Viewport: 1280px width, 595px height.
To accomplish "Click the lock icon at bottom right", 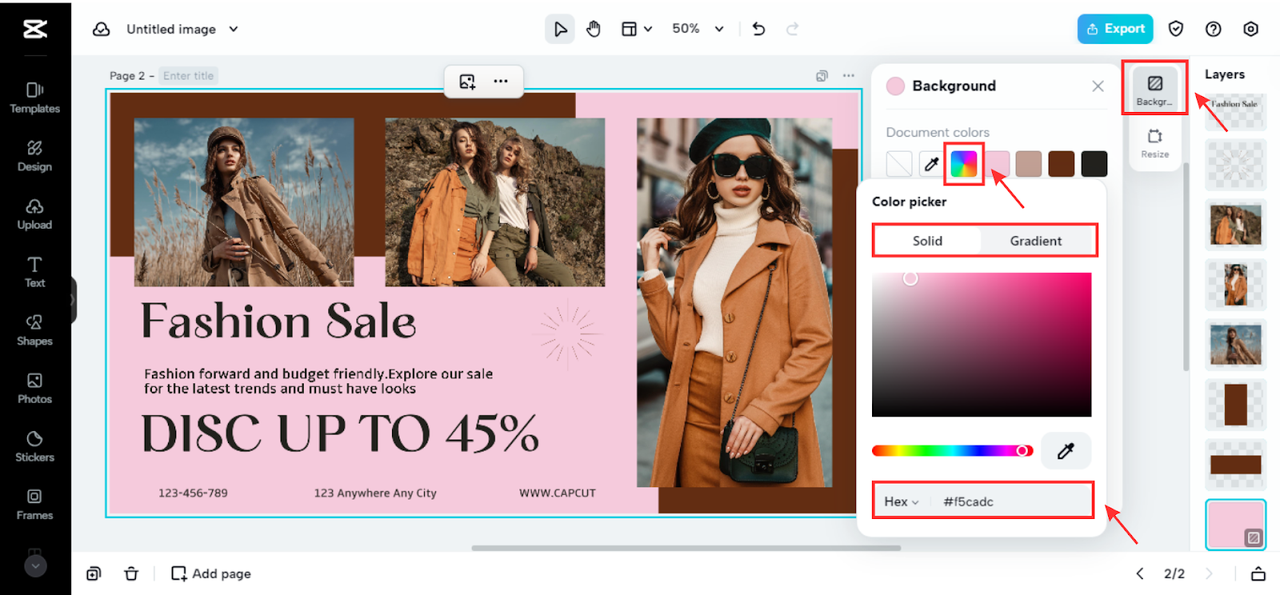I will 1258,573.
